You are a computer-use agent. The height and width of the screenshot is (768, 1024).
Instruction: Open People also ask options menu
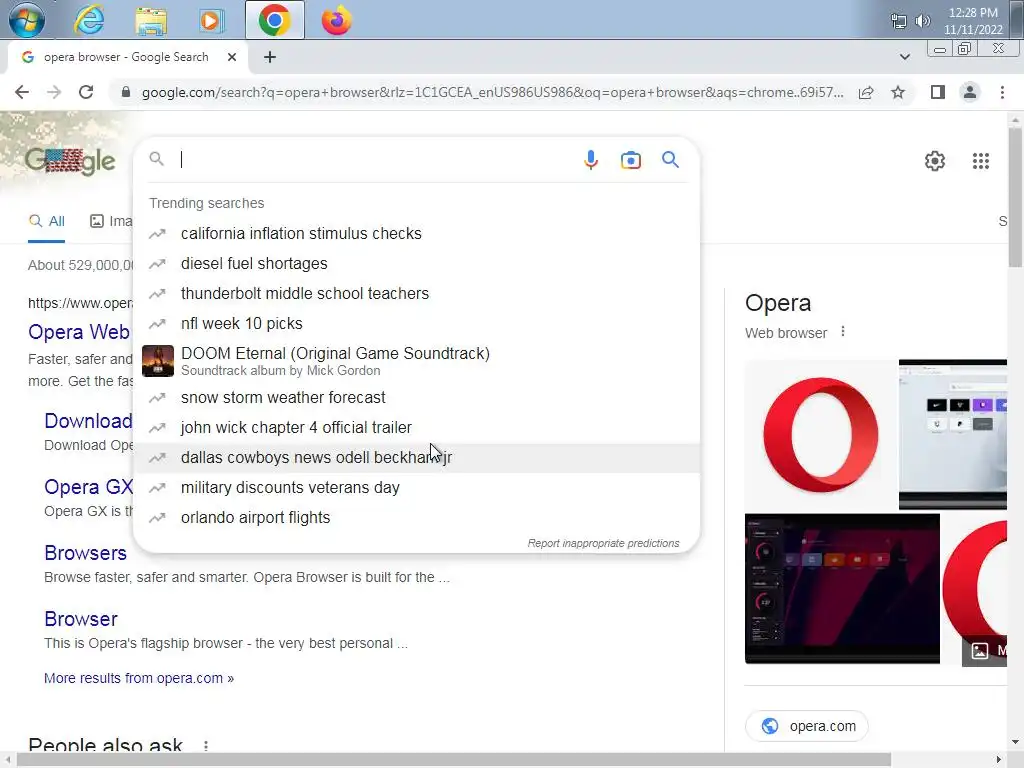[x=206, y=746]
